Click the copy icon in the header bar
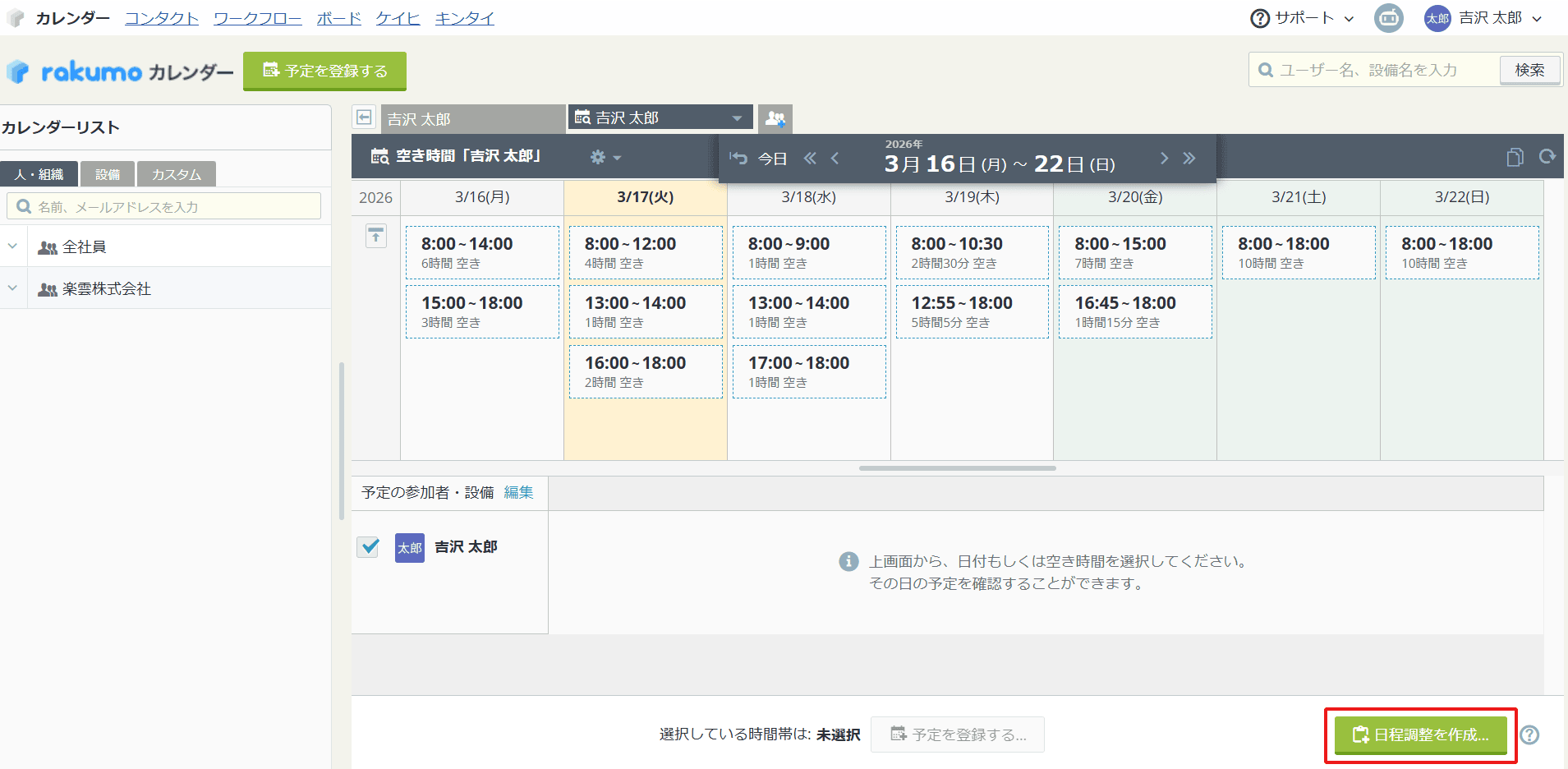This screenshot has height=769, width=1568. tap(1515, 157)
